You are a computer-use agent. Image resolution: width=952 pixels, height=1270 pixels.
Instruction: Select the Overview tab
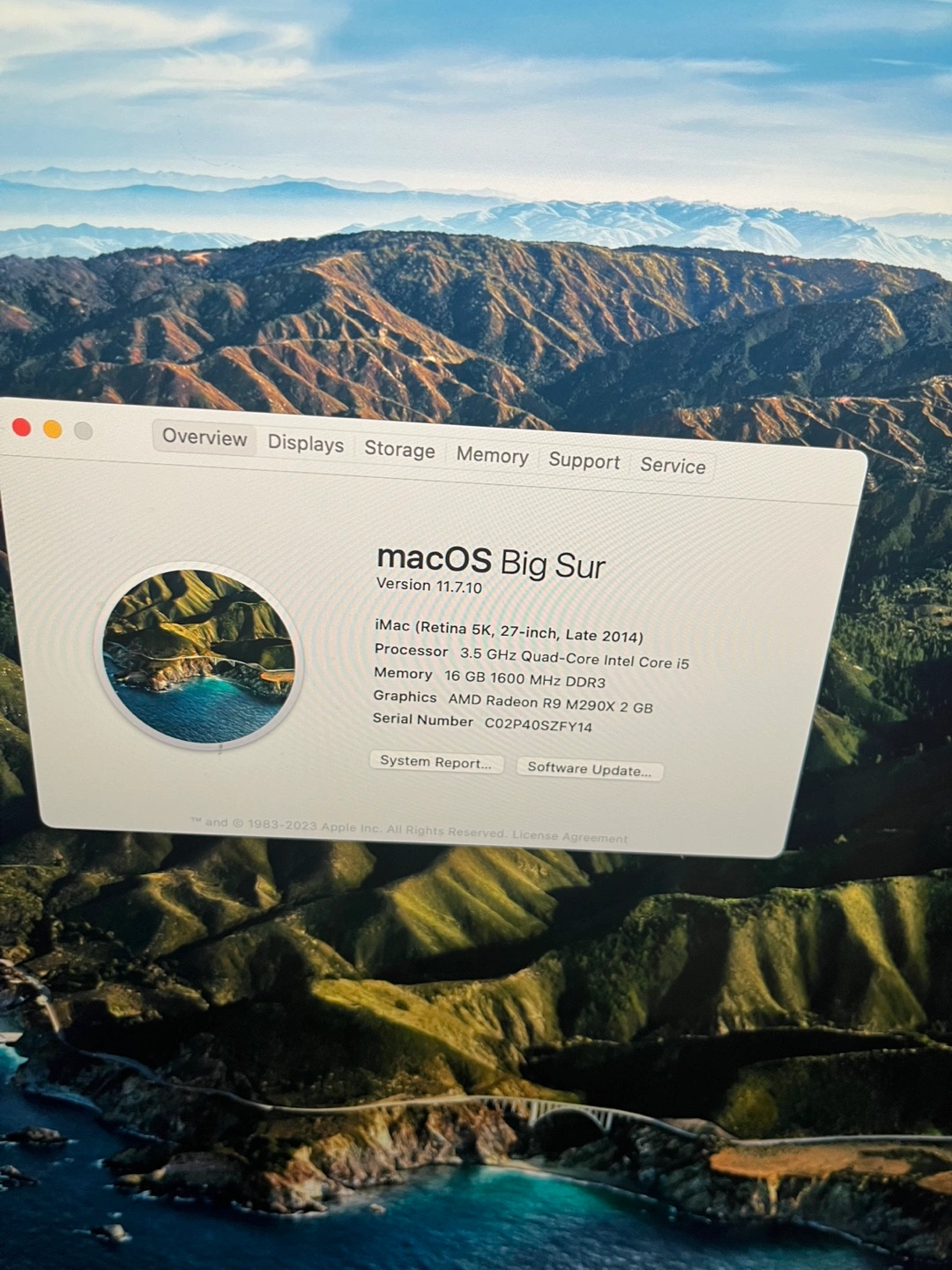tap(205, 438)
